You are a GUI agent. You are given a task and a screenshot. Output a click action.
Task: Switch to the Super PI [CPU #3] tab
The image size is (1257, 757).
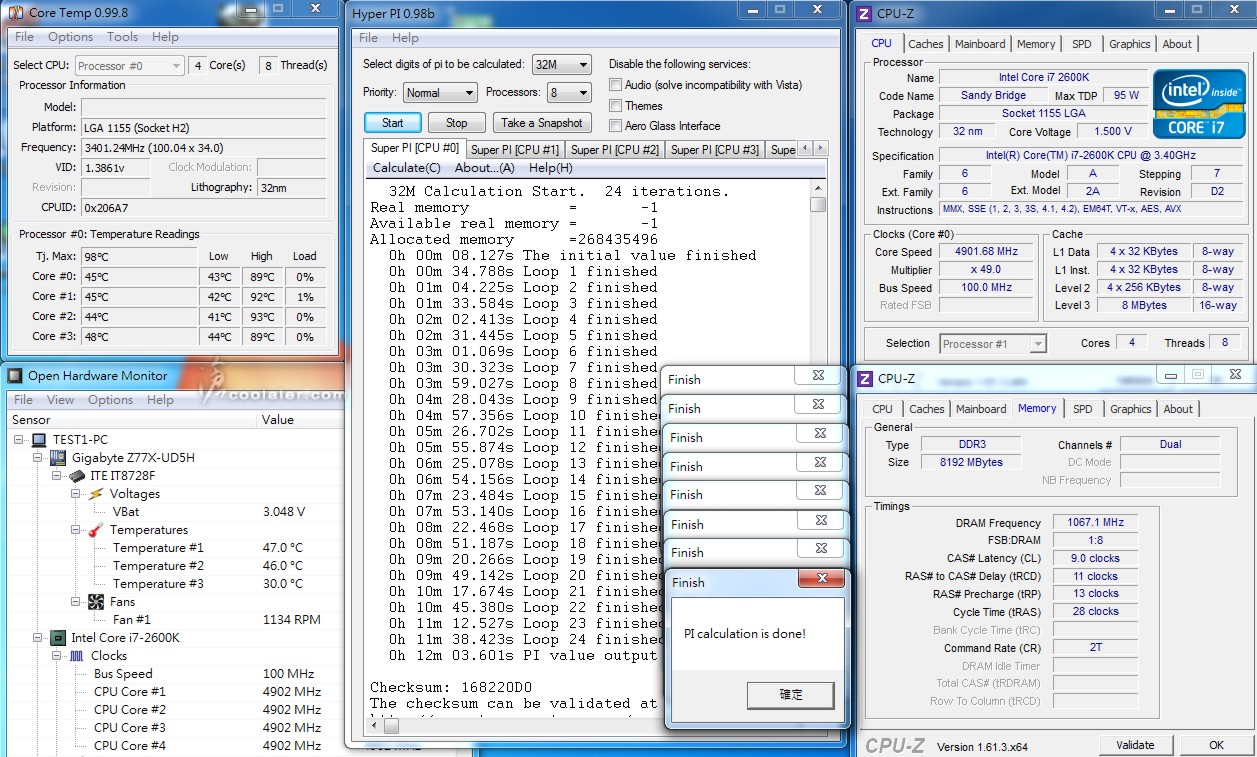click(715, 150)
